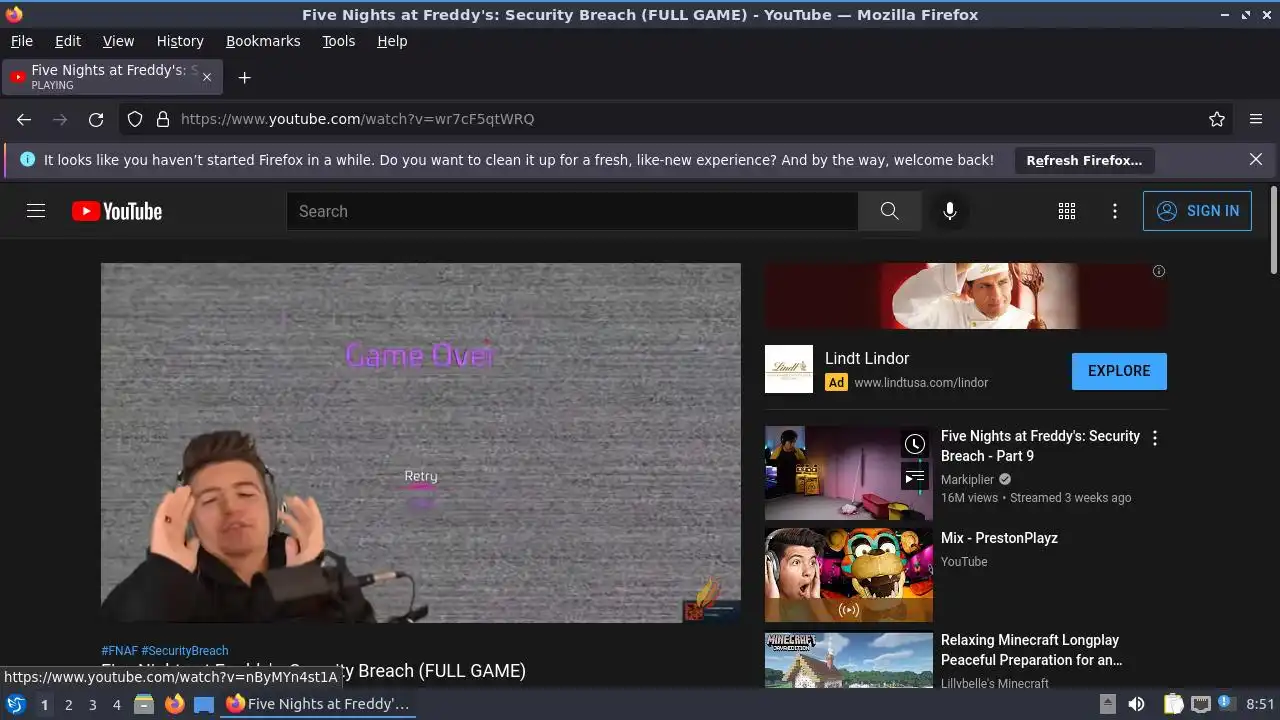Click the Five Nights at Freddy's taskbar window

point(317,704)
